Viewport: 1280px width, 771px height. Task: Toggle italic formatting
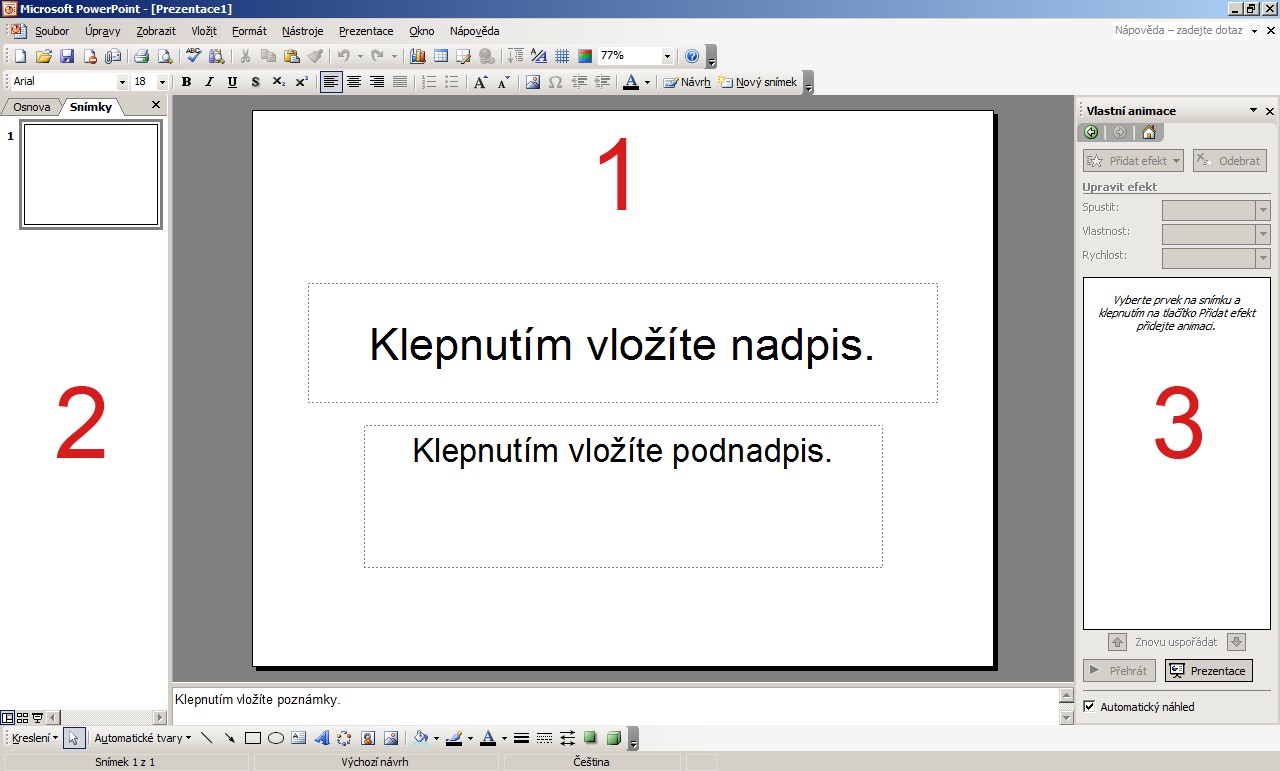(x=209, y=82)
